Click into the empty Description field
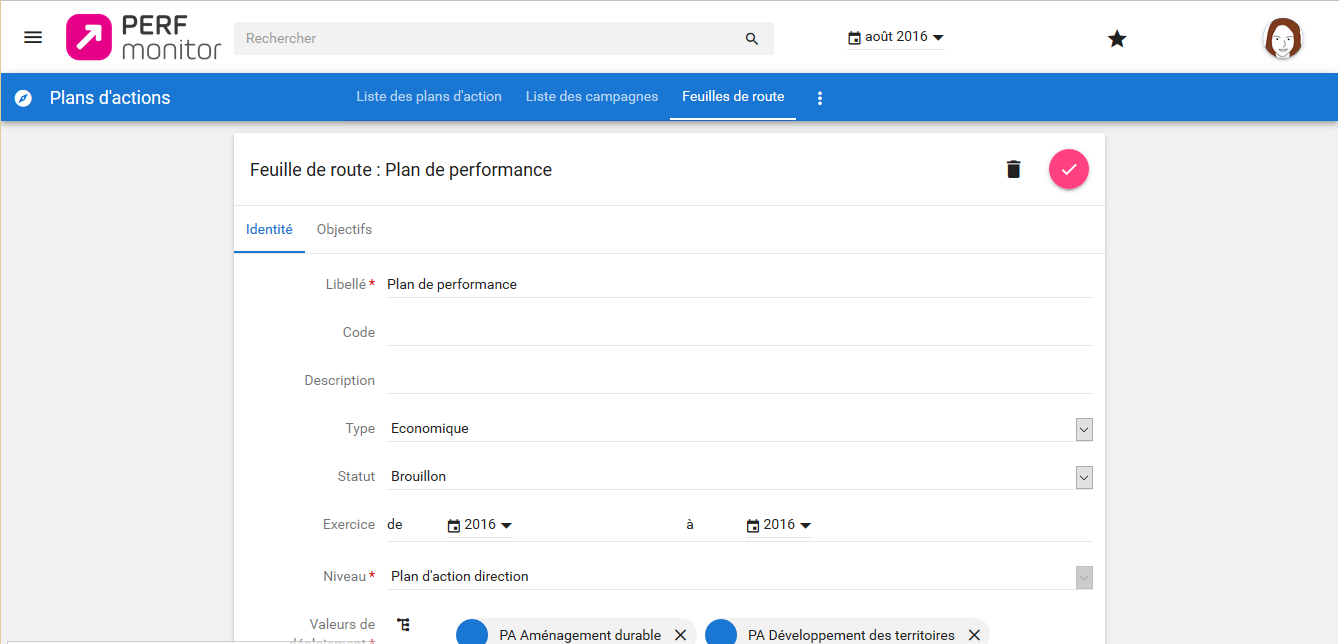The image size is (1339, 644). [x=739, y=380]
